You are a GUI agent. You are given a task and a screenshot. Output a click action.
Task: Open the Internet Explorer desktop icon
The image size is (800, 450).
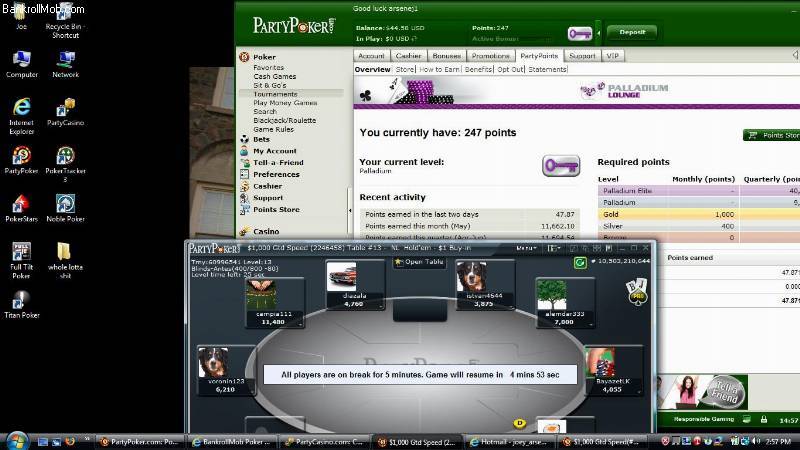pos(21,116)
